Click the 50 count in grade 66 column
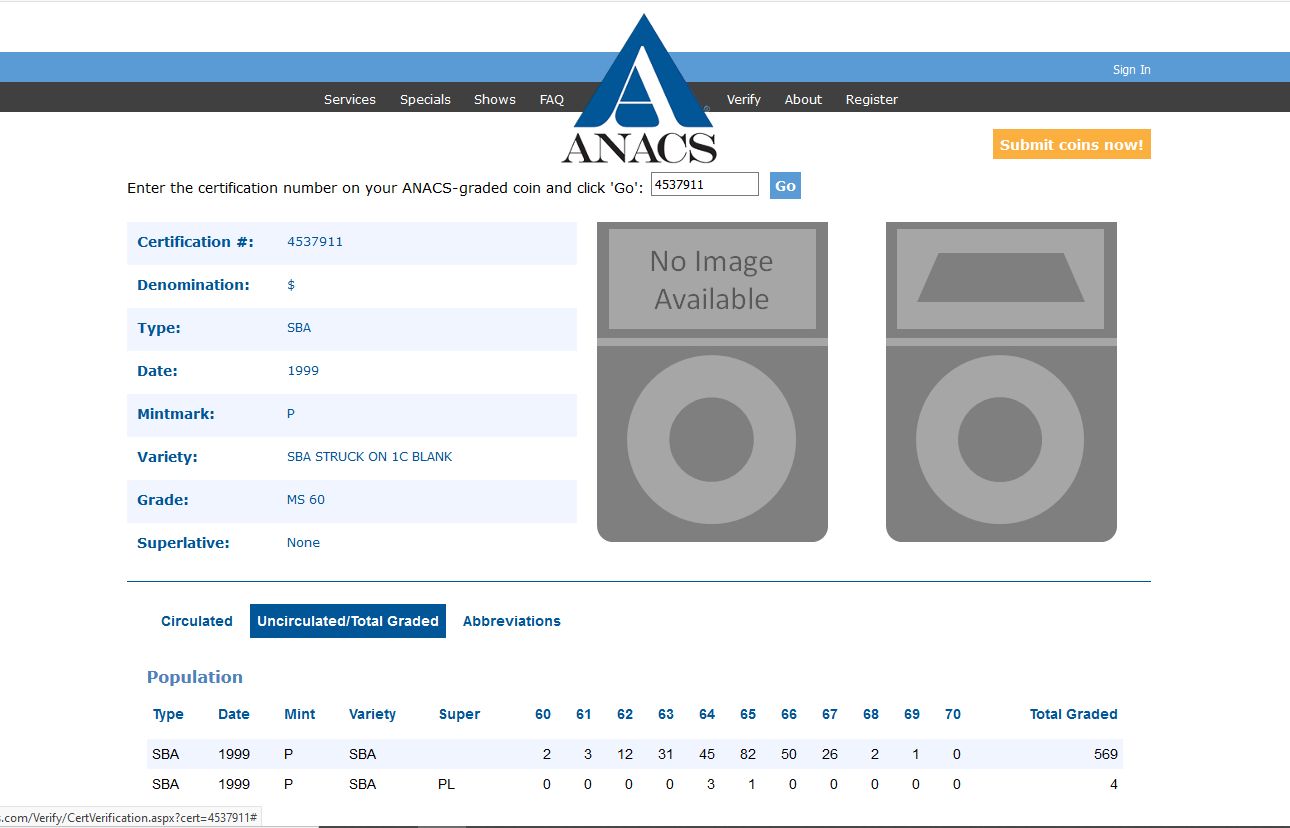 pos(789,754)
